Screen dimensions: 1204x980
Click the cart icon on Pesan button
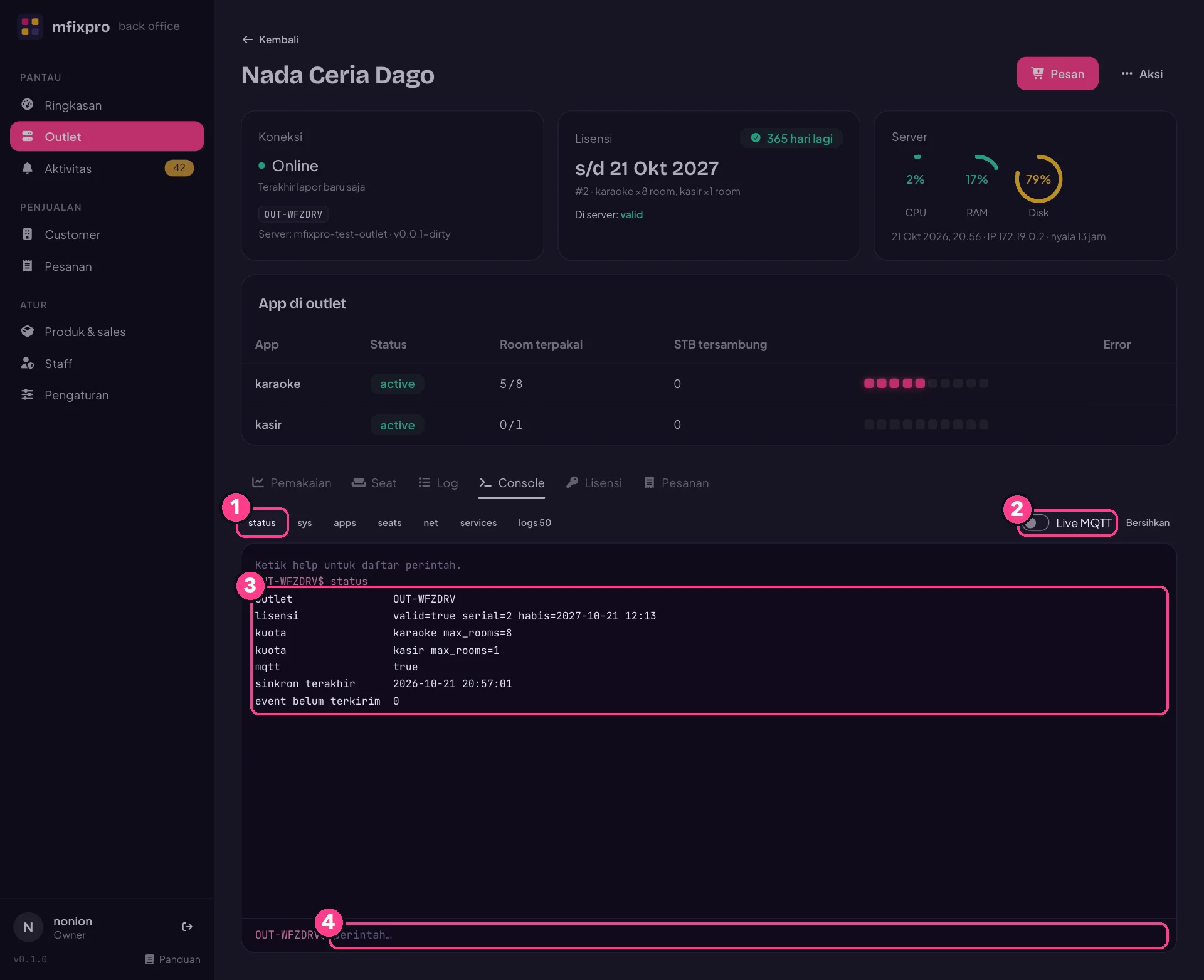1038,73
